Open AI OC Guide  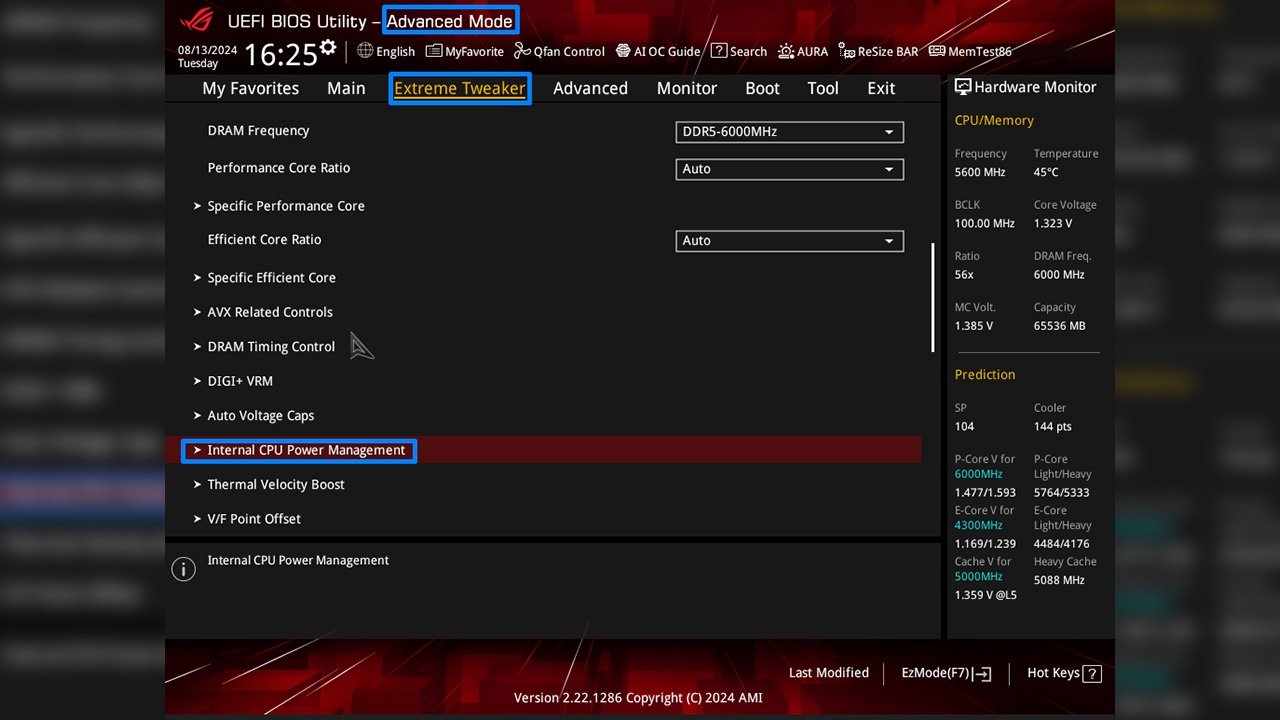coord(658,51)
